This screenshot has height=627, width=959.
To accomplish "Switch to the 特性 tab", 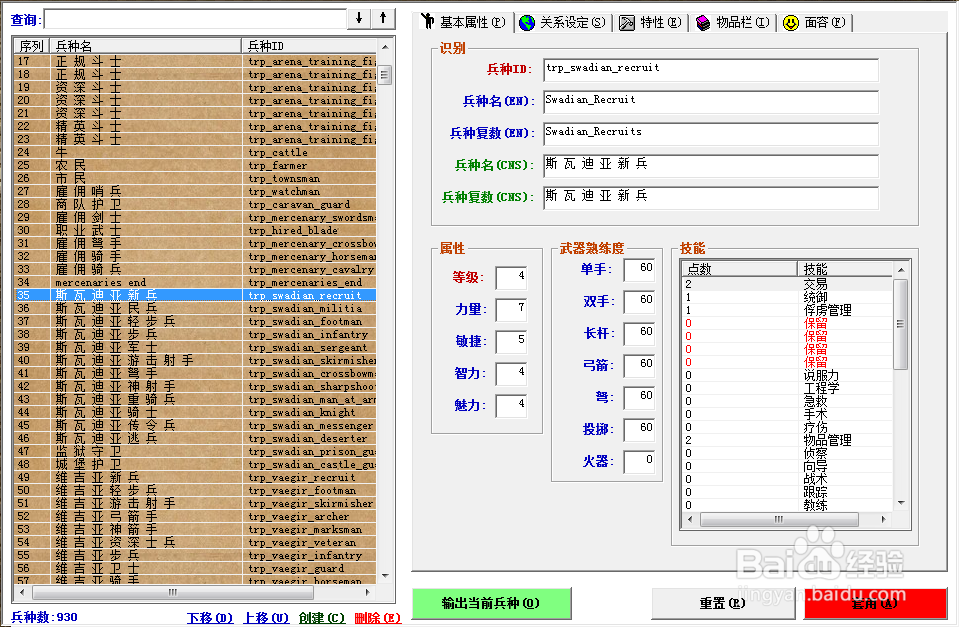I will [x=651, y=23].
